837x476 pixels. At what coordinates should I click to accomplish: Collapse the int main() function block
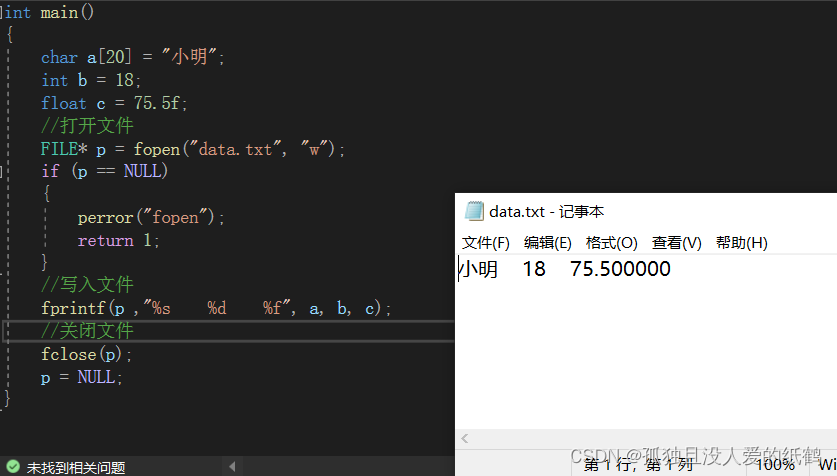[x=2, y=12]
